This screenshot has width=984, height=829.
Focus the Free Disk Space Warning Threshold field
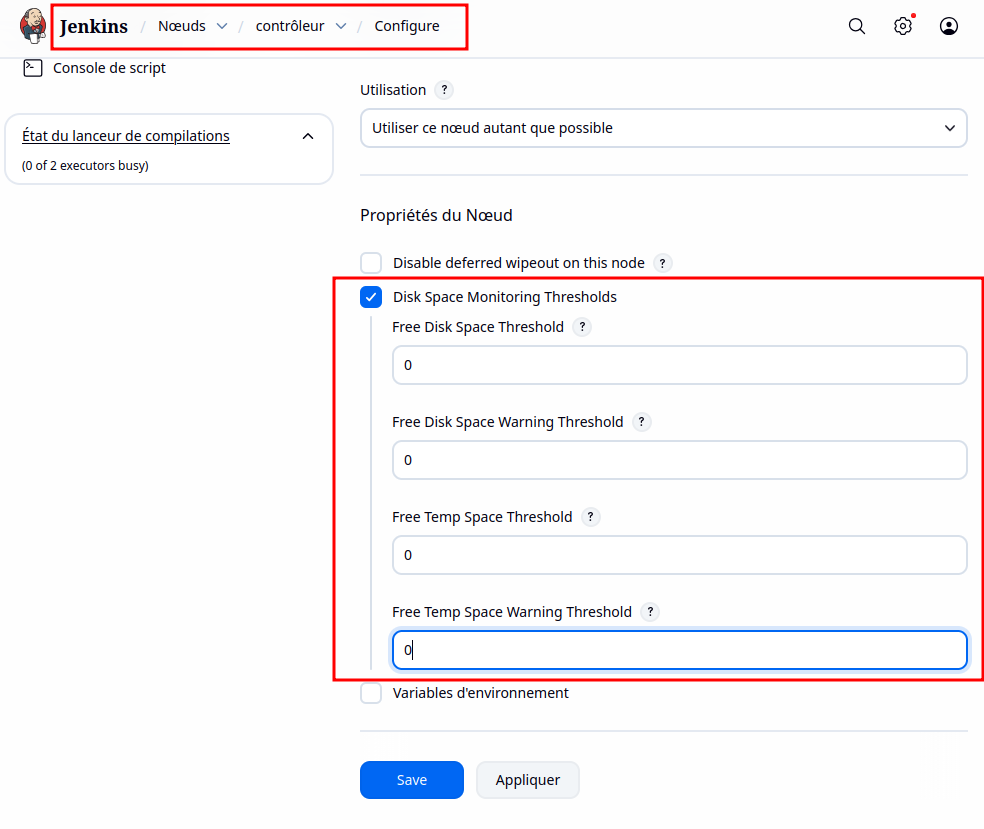pyautogui.click(x=679, y=460)
